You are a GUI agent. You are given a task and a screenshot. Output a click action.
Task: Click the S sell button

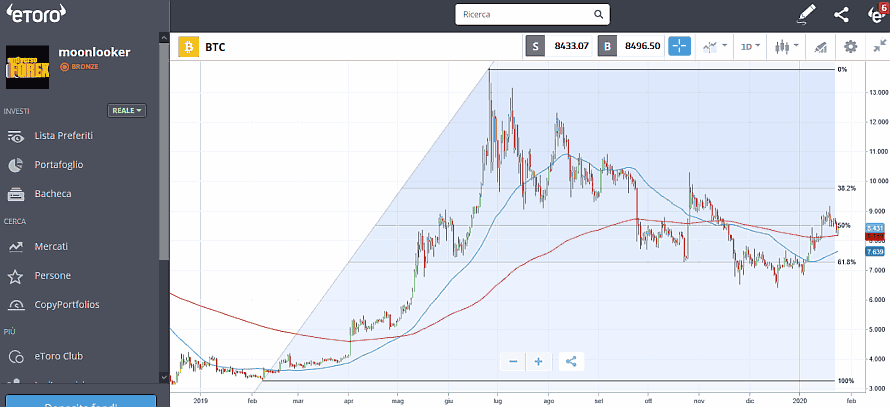click(535, 47)
